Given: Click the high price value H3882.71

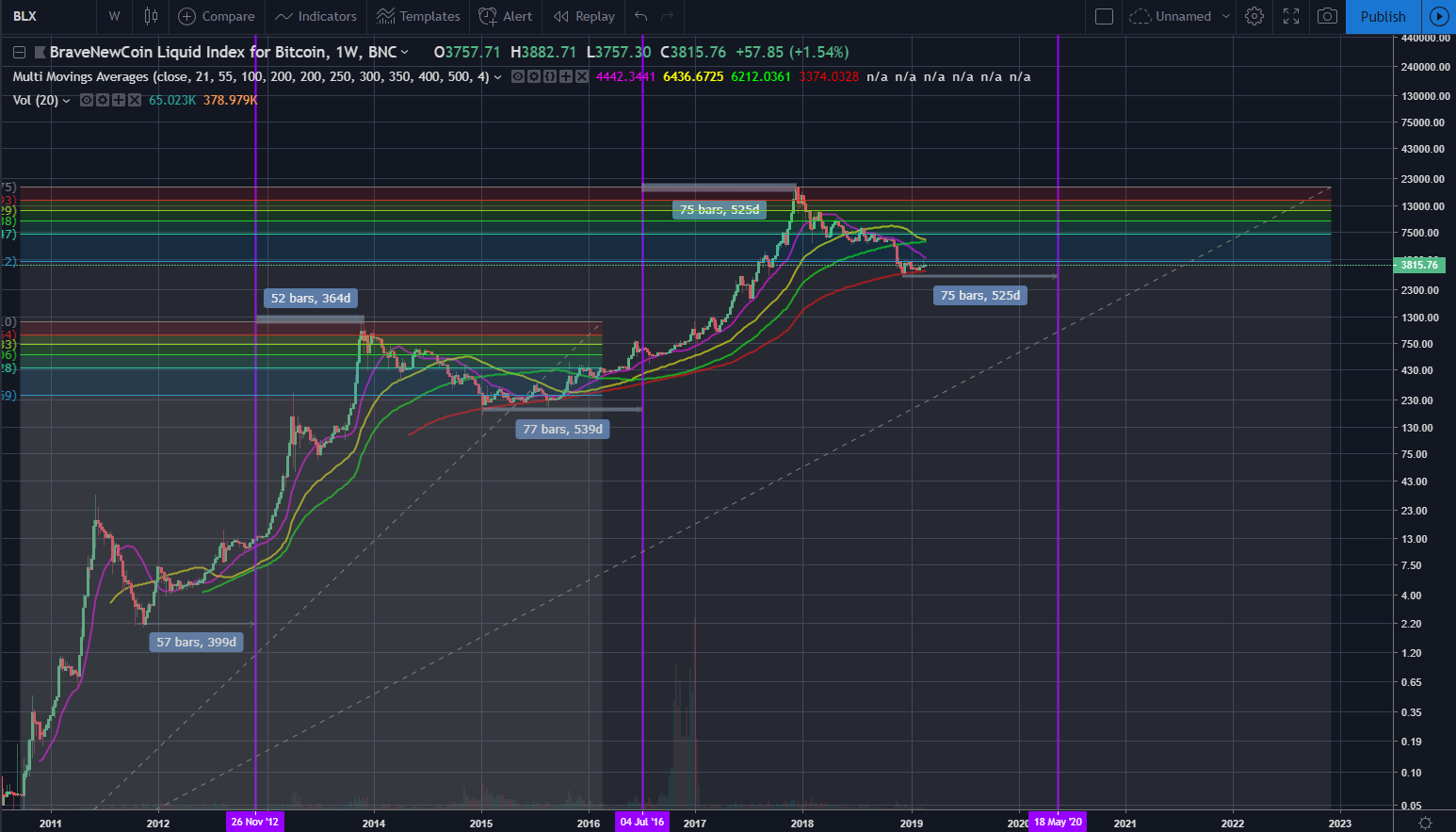Looking at the screenshot, I should (x=542, y=52).
